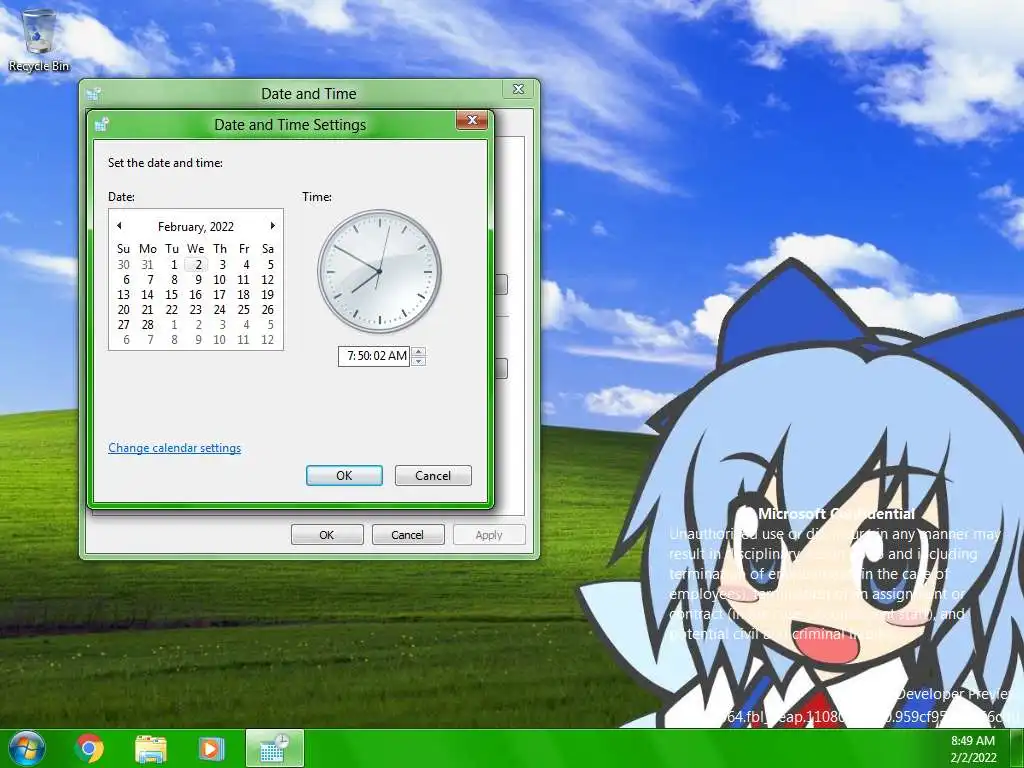
Task: Go to the previous month in calendar
Action: [120, 226]
